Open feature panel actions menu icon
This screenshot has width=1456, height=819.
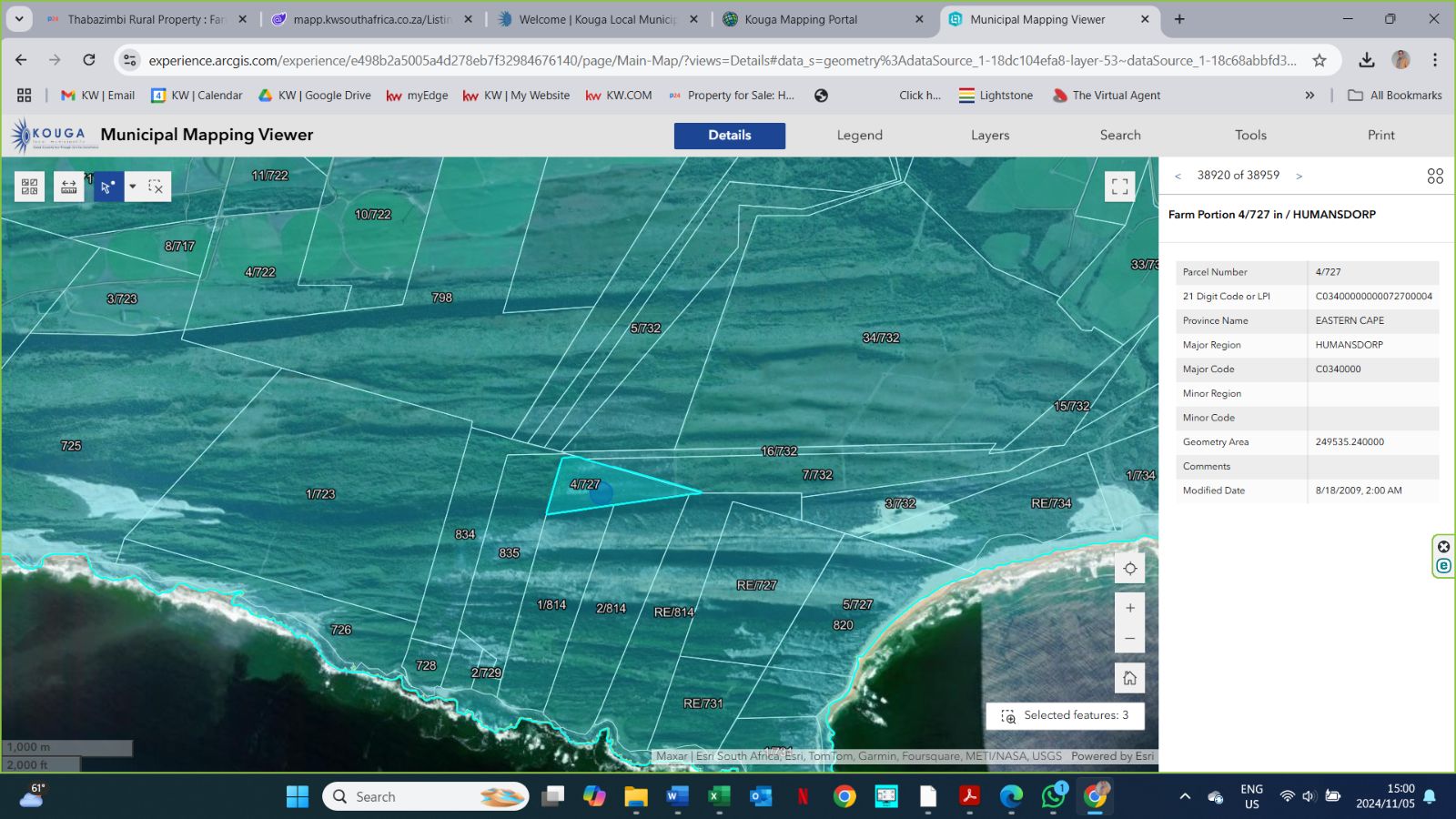(1435, 176)
